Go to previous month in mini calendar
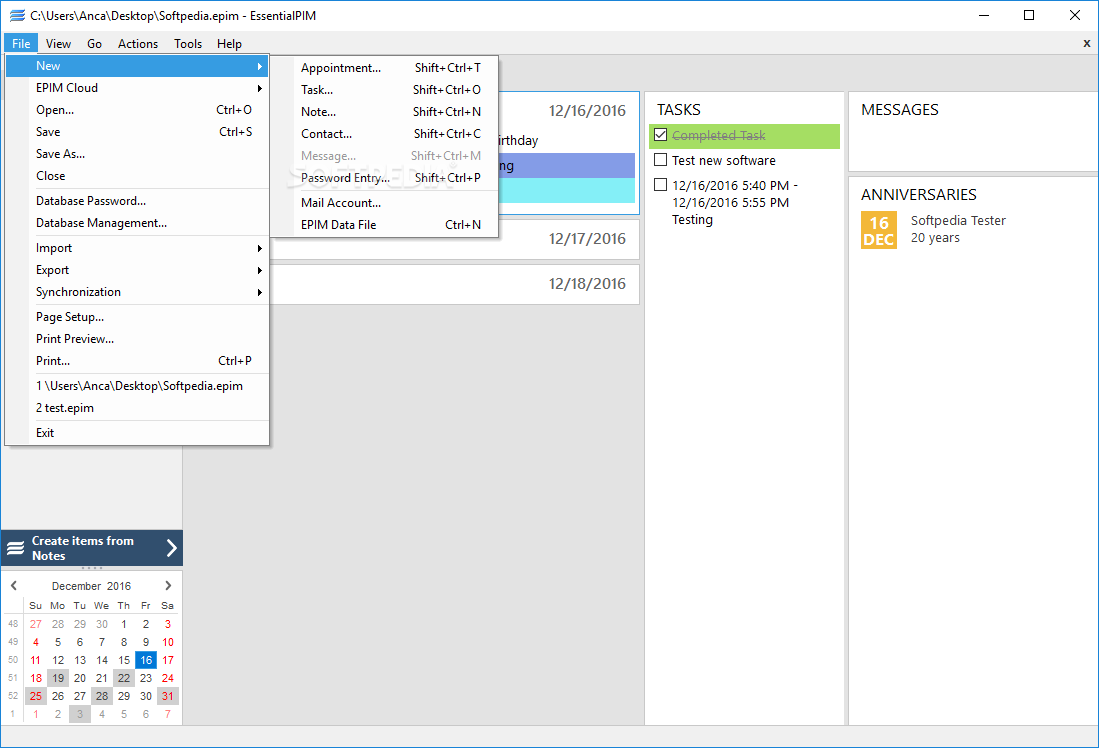 coord(14,585)
